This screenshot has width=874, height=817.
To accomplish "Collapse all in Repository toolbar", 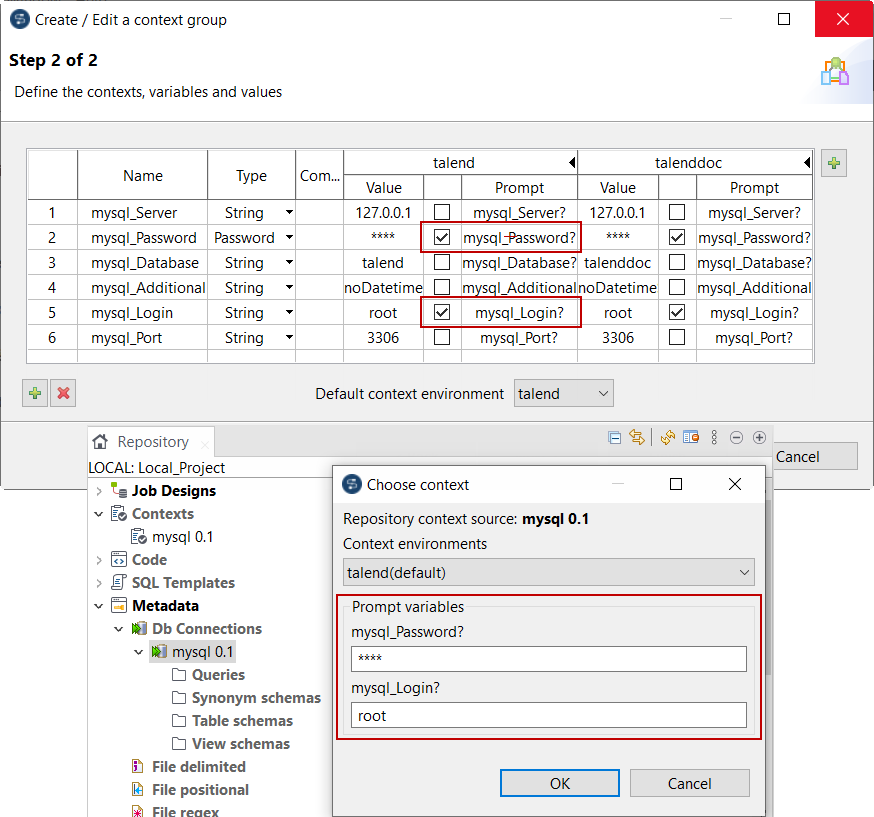I will tap(616, 438).
